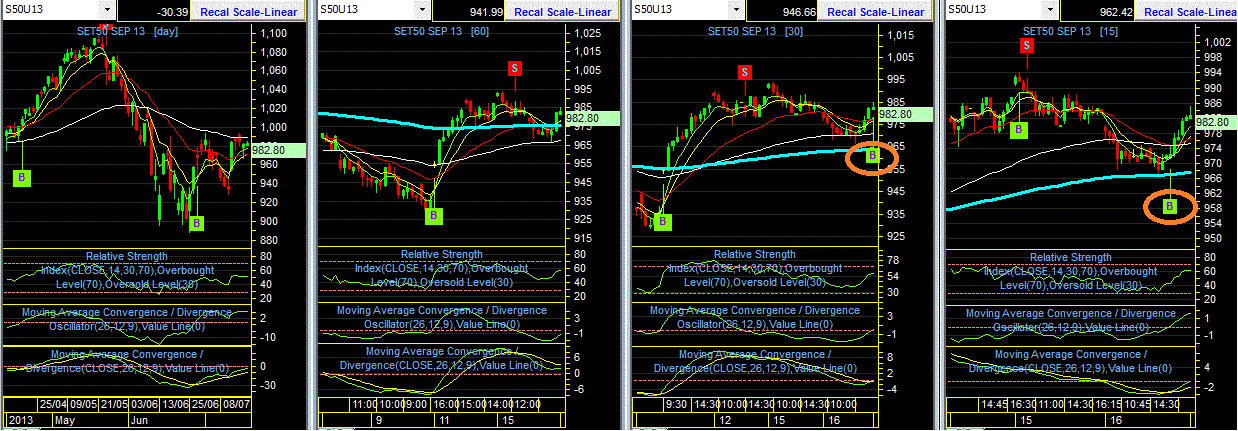Click the Relative Strength Index label on day chart

click(x=125, y=270)
